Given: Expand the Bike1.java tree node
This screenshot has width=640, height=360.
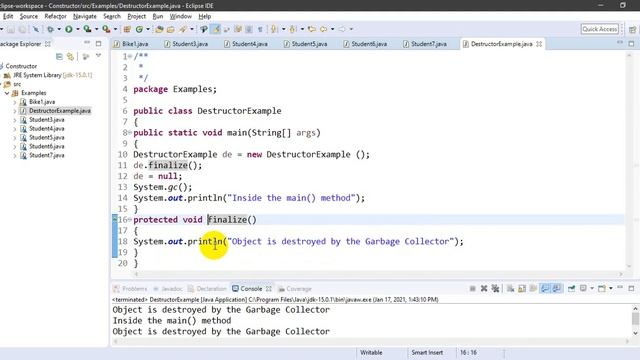Looking at the screenshot, I should (x=15, y=102).
